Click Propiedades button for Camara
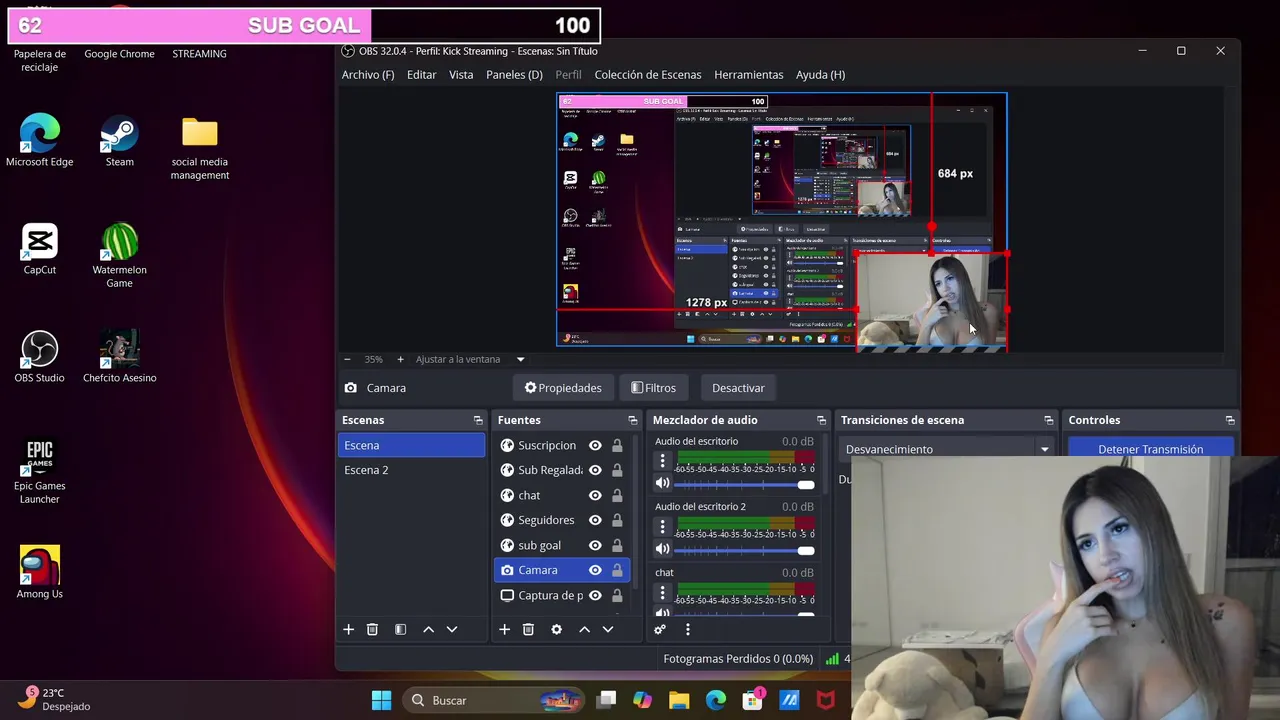Viewport: 1280px width, 720px height. click(x=563, y=388)
